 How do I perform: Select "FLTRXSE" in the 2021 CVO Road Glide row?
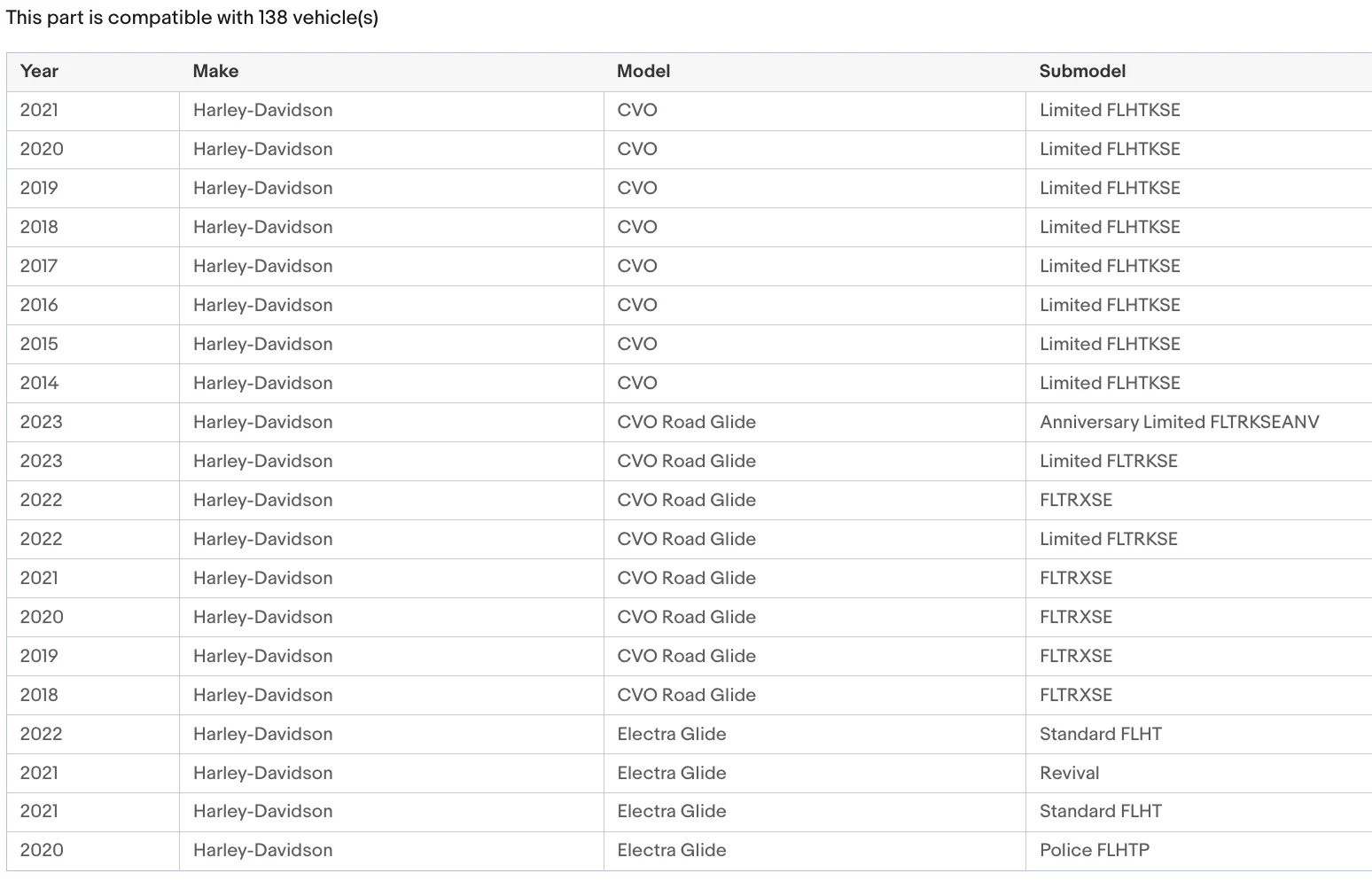click(x=1075, y=578)
